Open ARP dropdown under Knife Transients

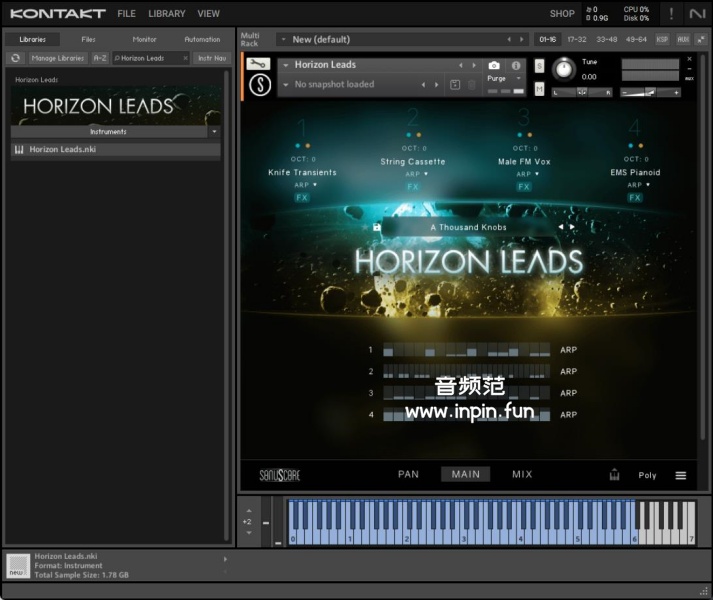(x=306, y=185)
